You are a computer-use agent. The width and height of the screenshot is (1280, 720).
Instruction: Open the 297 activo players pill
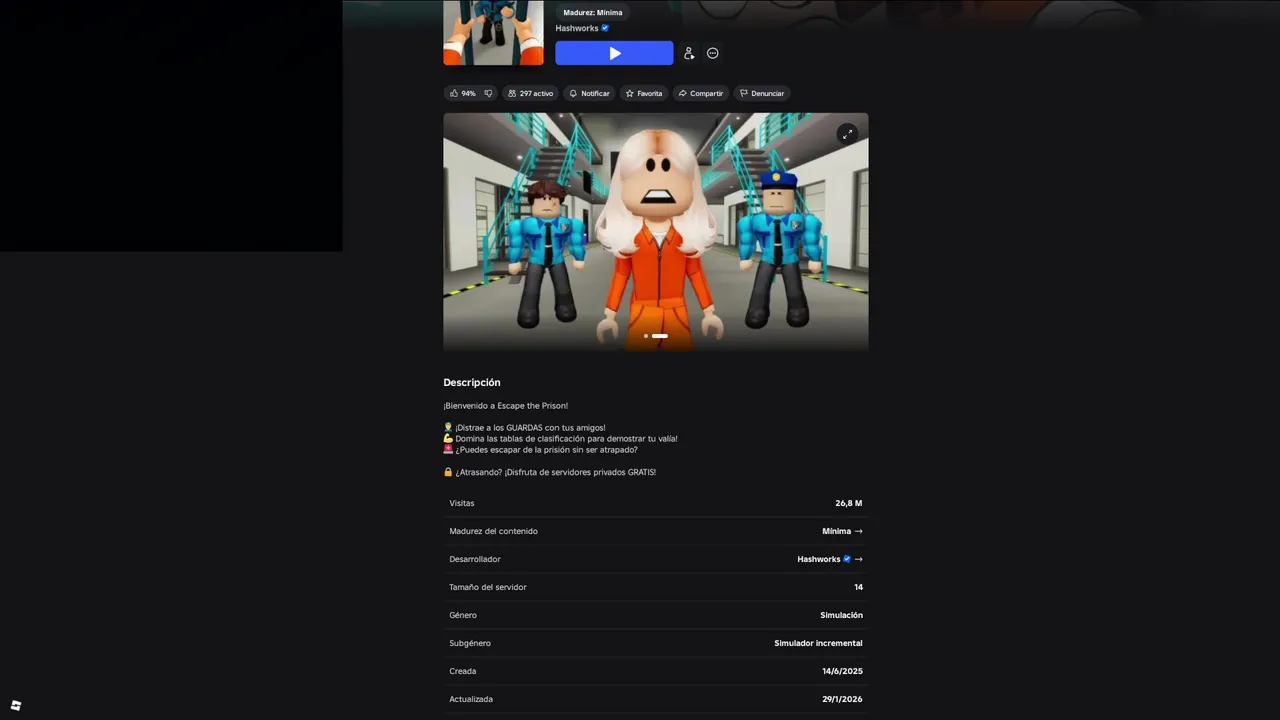[530, 93]
